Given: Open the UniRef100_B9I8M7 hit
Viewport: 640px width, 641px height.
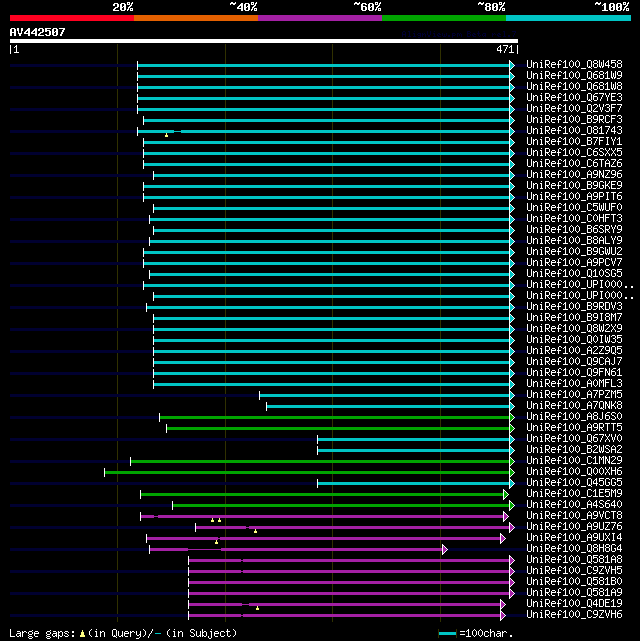Looking at the screenshot, I should (574, 318).
